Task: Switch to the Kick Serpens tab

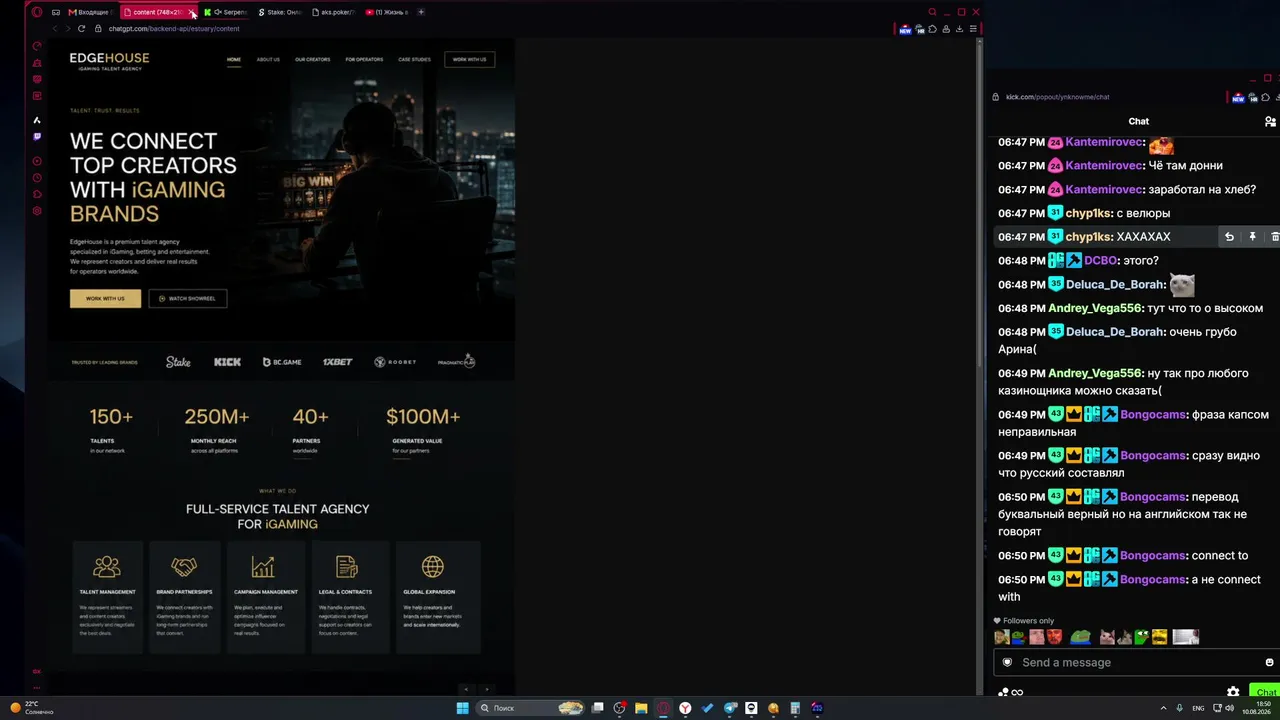Action: (x=227, y=12)
